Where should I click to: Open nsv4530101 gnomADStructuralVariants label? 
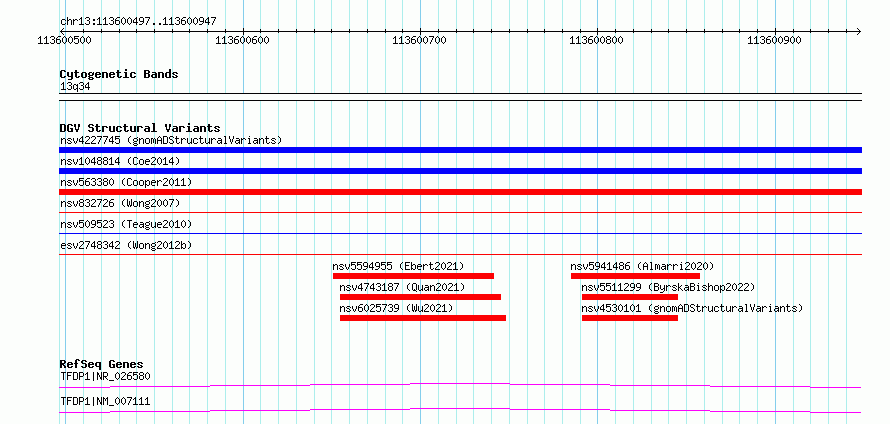692,308
